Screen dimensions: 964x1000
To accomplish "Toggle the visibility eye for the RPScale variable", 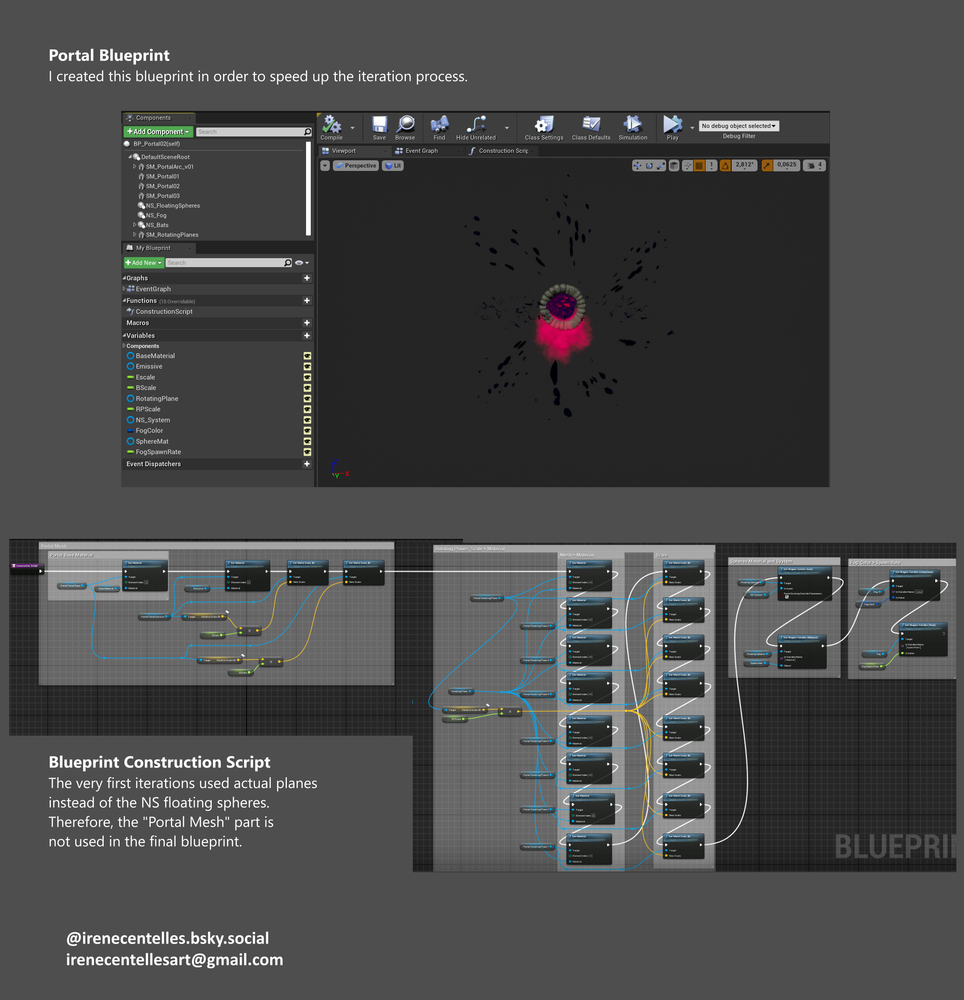I will tap(307, 409).
